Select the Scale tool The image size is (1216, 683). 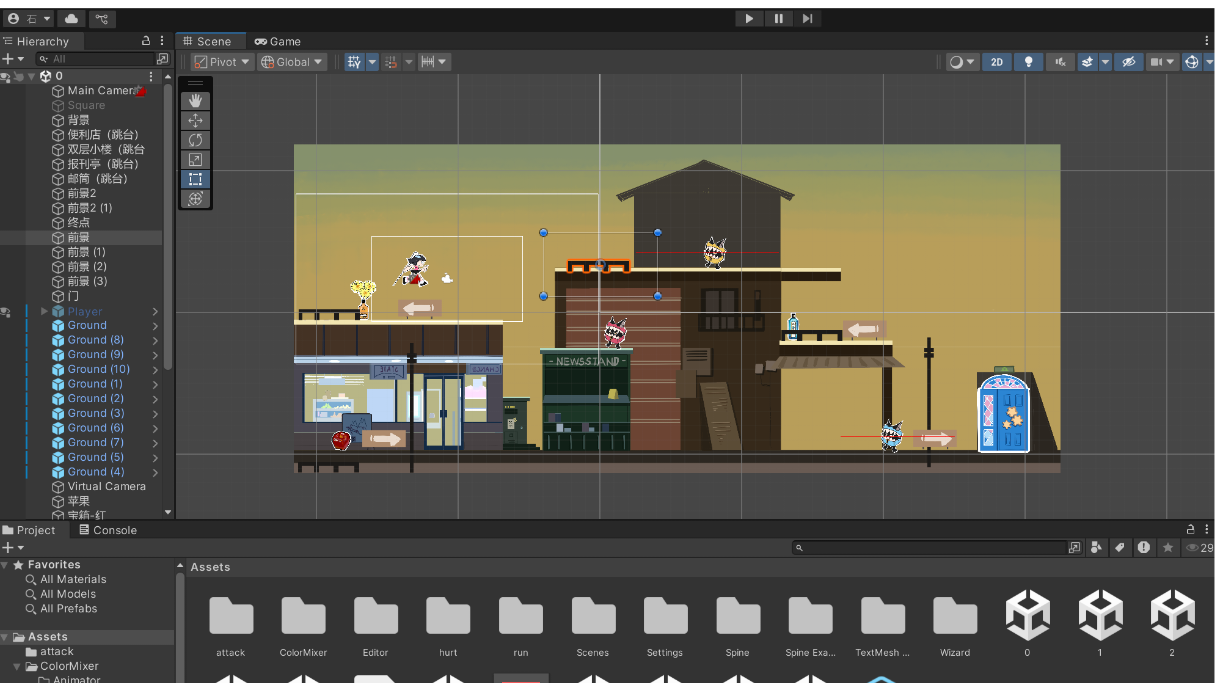[196, 160]
